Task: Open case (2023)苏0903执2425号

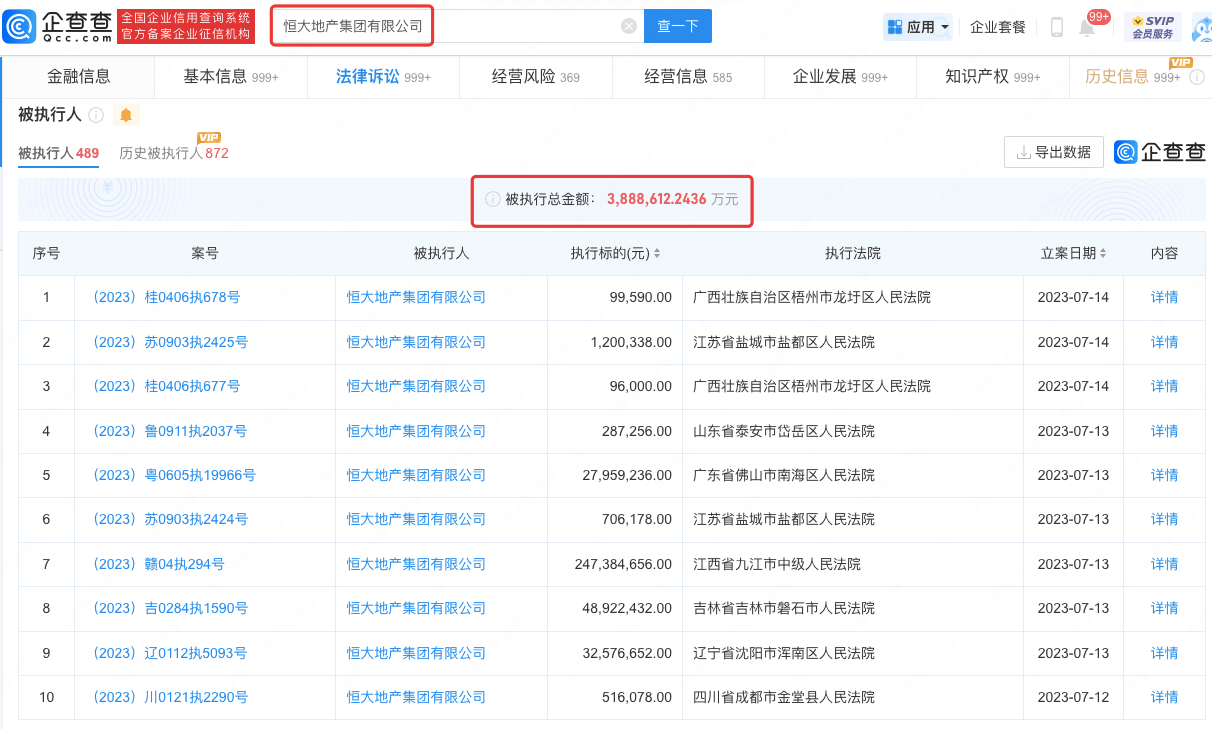Action: pyautogui.click(x=169, y=342)
